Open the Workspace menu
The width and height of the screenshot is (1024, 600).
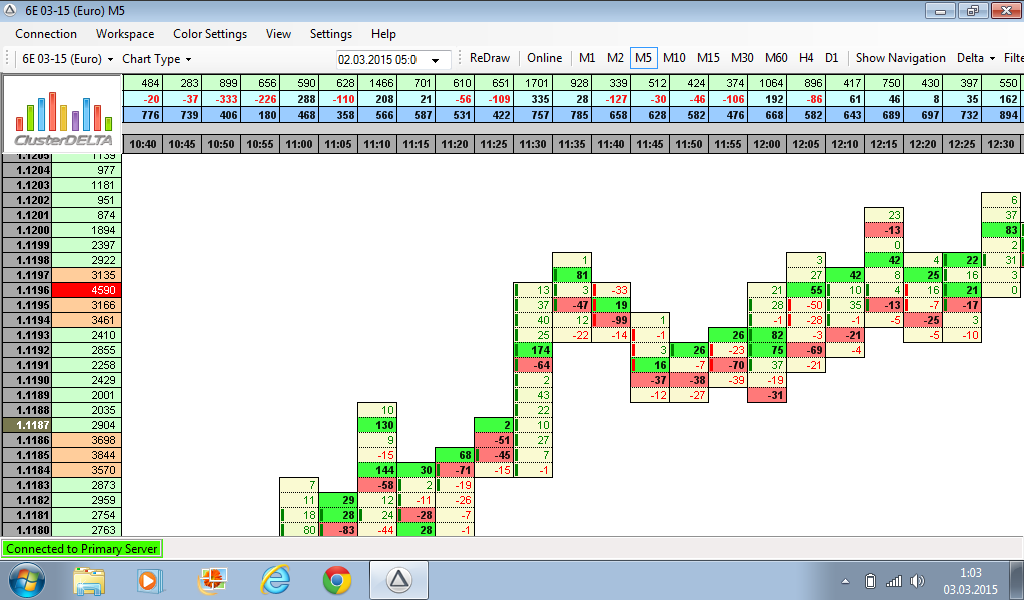click(125, 34)
